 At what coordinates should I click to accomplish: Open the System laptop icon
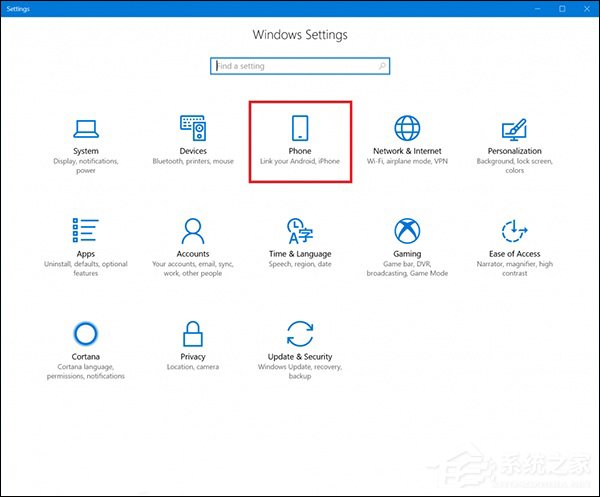pos(86,129)
